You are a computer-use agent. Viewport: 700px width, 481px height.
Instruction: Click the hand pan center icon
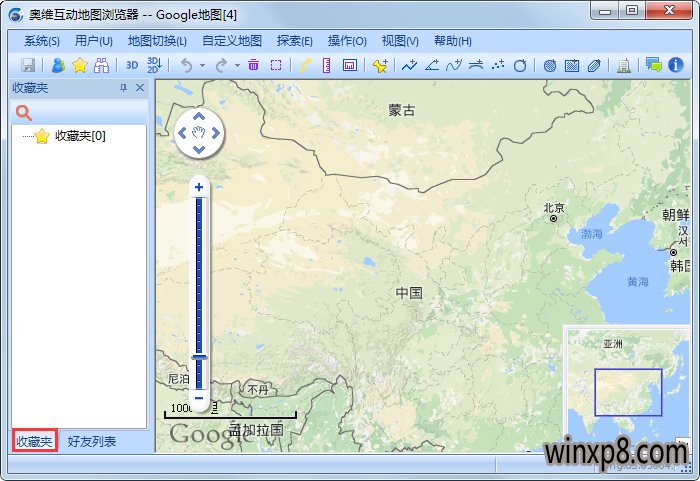199,132
